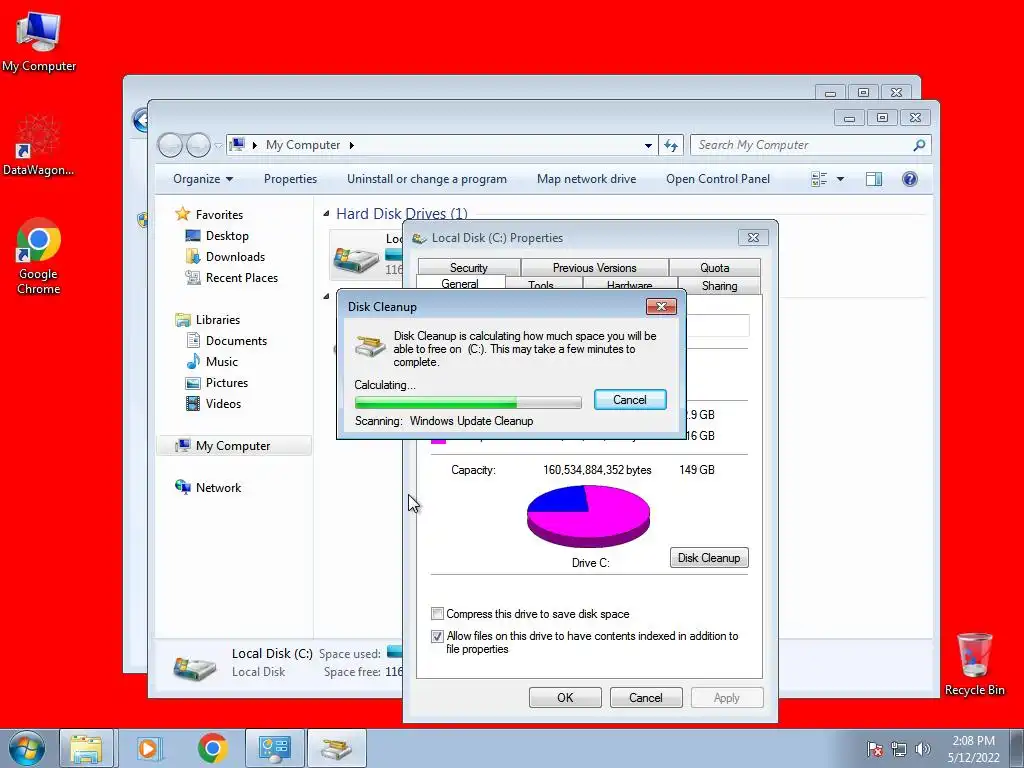
Task: Select the Control Panel taskbar item
Action: click(274, 748)
